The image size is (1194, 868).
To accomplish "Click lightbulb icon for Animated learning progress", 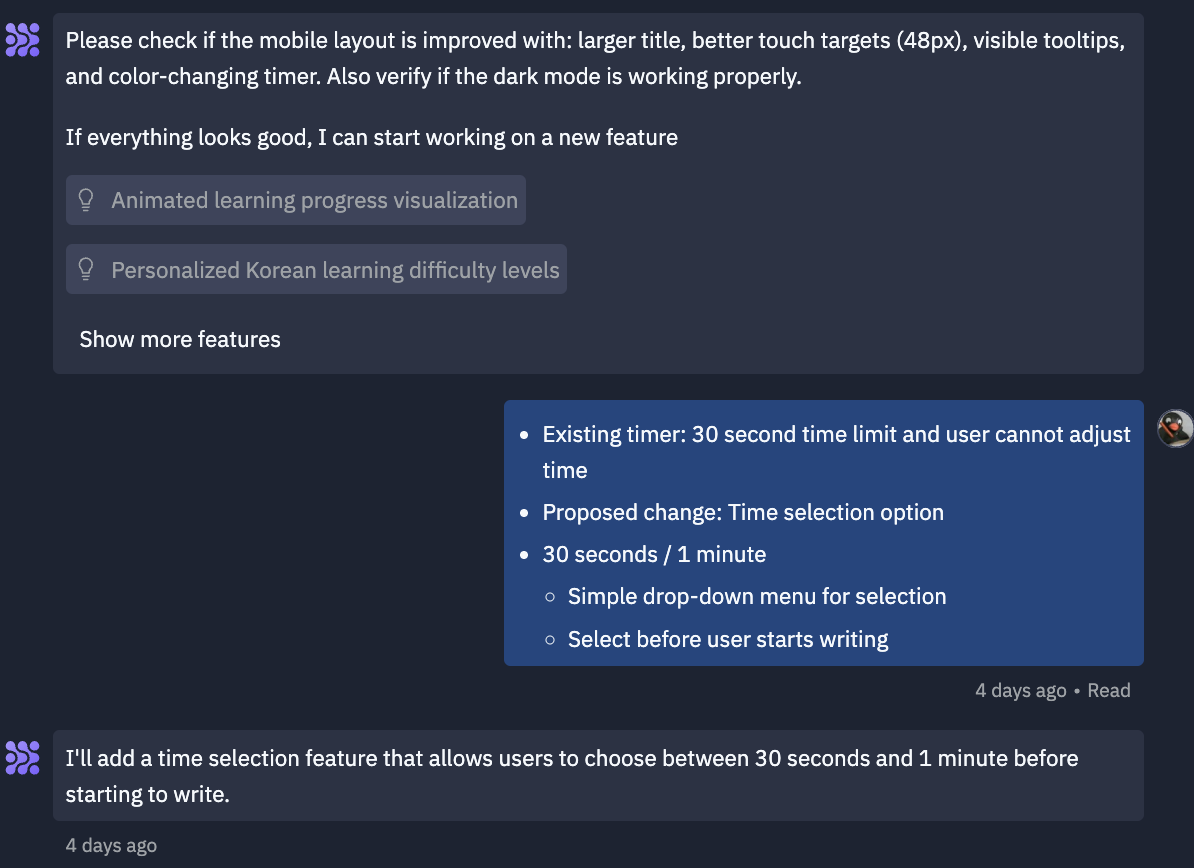I will tap(86, 201).
